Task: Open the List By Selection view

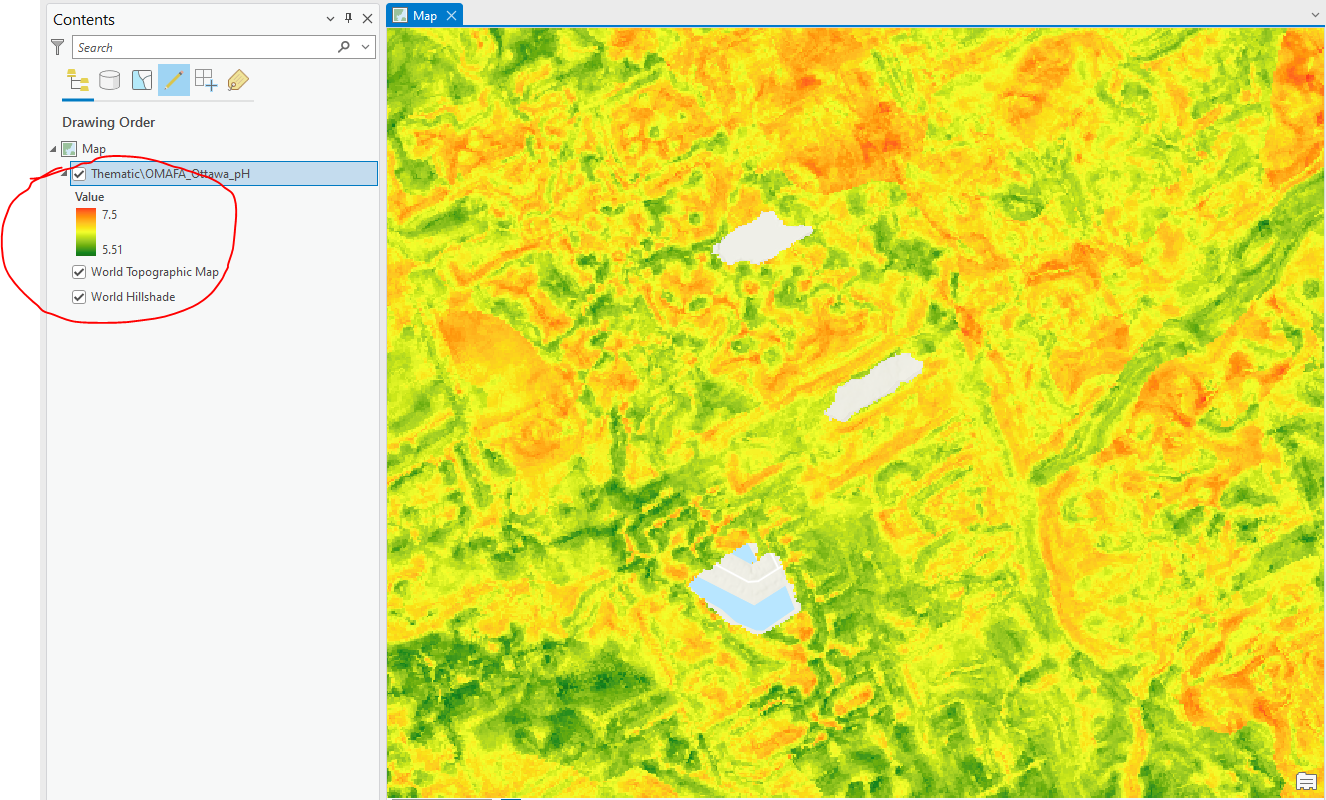Action: [141, 80]
